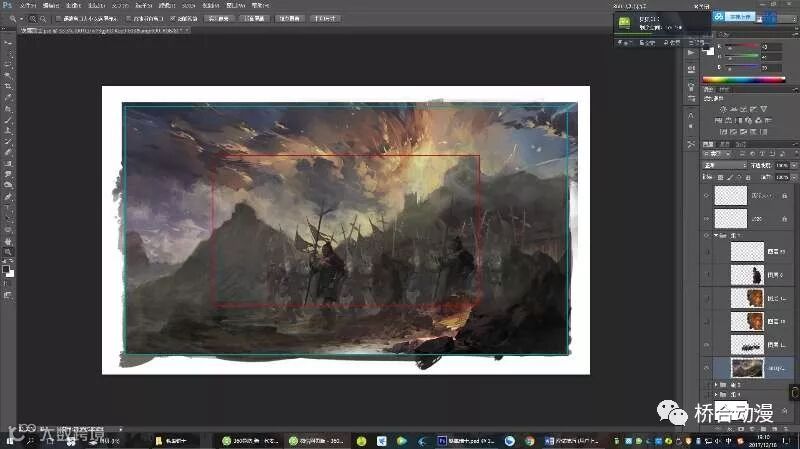Viewport: 800px width, 449px height.
Task: Open the Image menu
Action: click(x=73, y=5)
